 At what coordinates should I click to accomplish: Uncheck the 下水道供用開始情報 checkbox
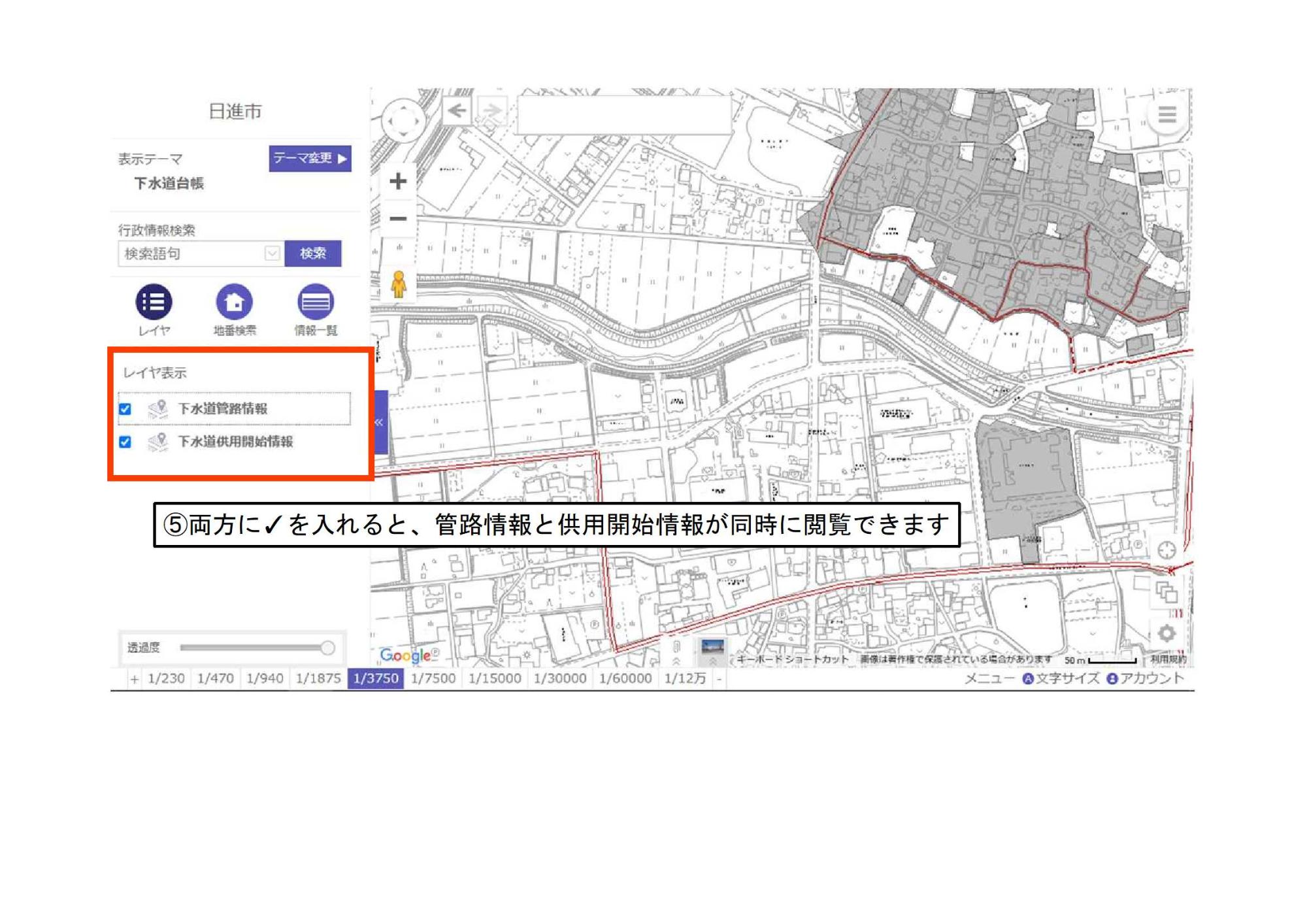[x=125, y=442]
